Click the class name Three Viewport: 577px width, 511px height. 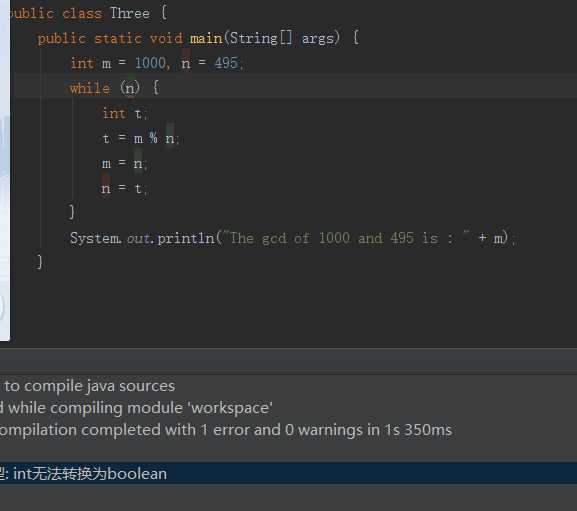tap(130, 13)
